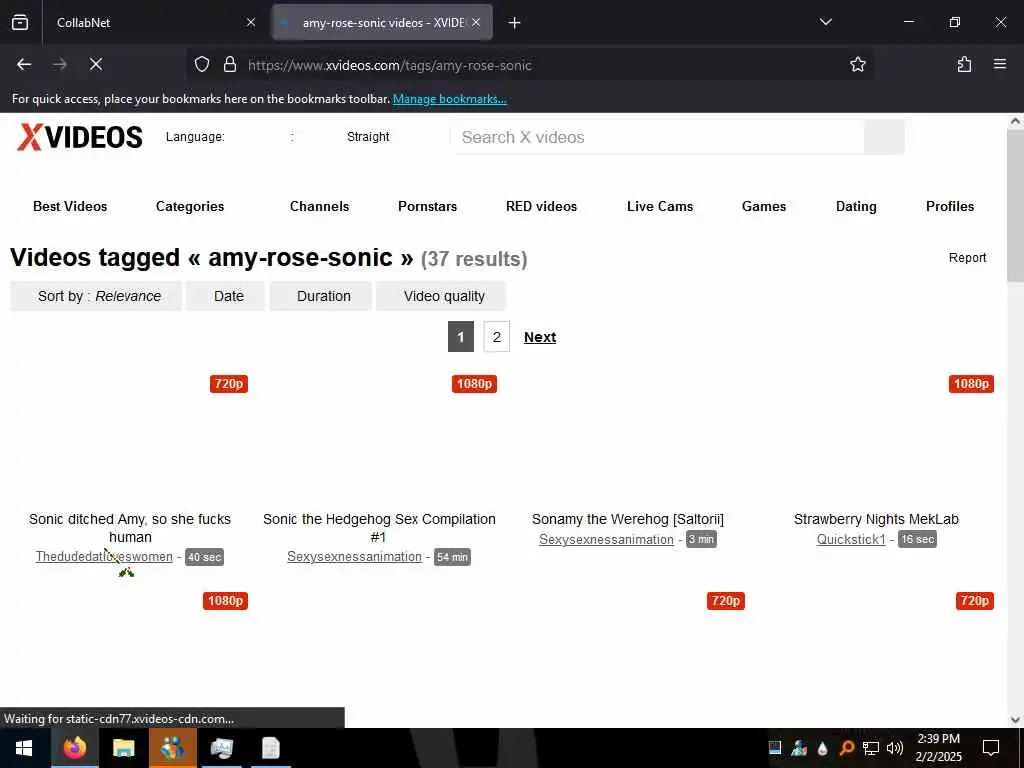Viewport: 1024px width, 768px height.
Task: Open the taskbar clock and date
Action: 938,748
